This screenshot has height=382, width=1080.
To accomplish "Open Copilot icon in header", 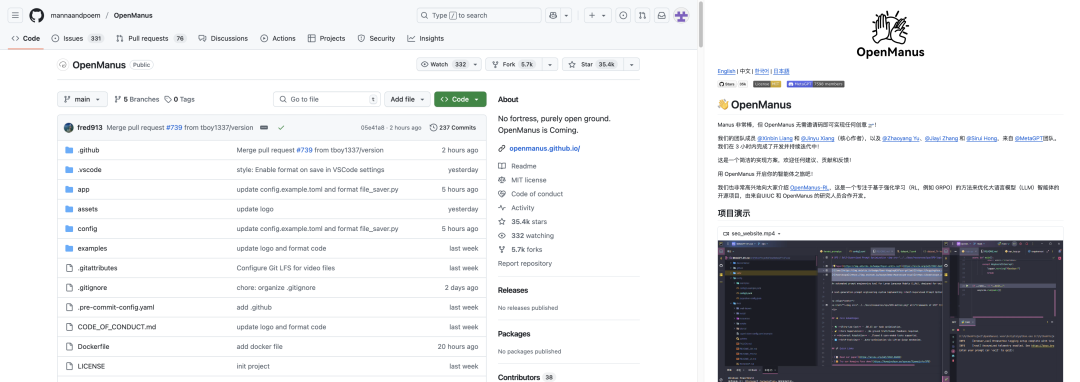I will pyautogui.click(x=552, y=15).
